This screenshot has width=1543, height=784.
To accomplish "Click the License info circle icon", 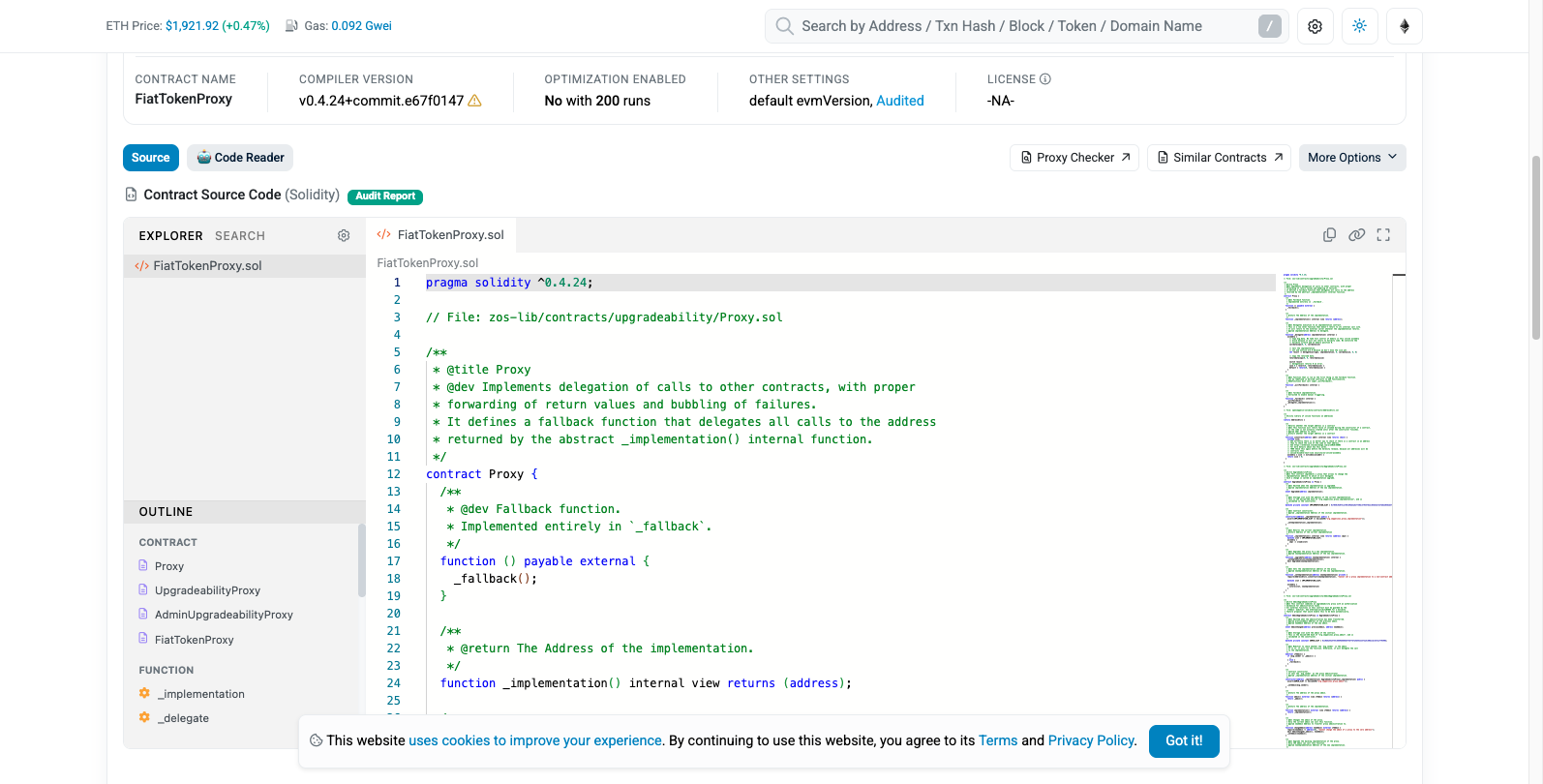I will tap(1045, 79).
